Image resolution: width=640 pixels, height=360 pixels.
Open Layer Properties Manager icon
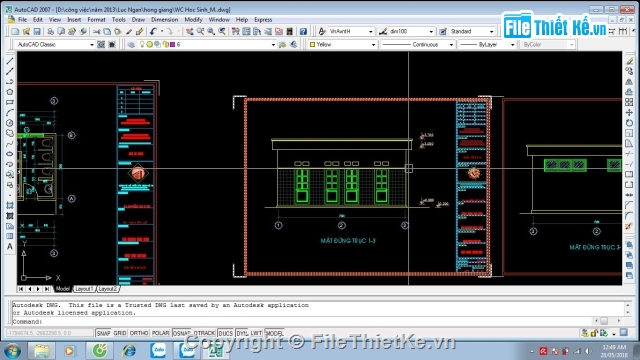pyautogui.click(x=131, y=44)
